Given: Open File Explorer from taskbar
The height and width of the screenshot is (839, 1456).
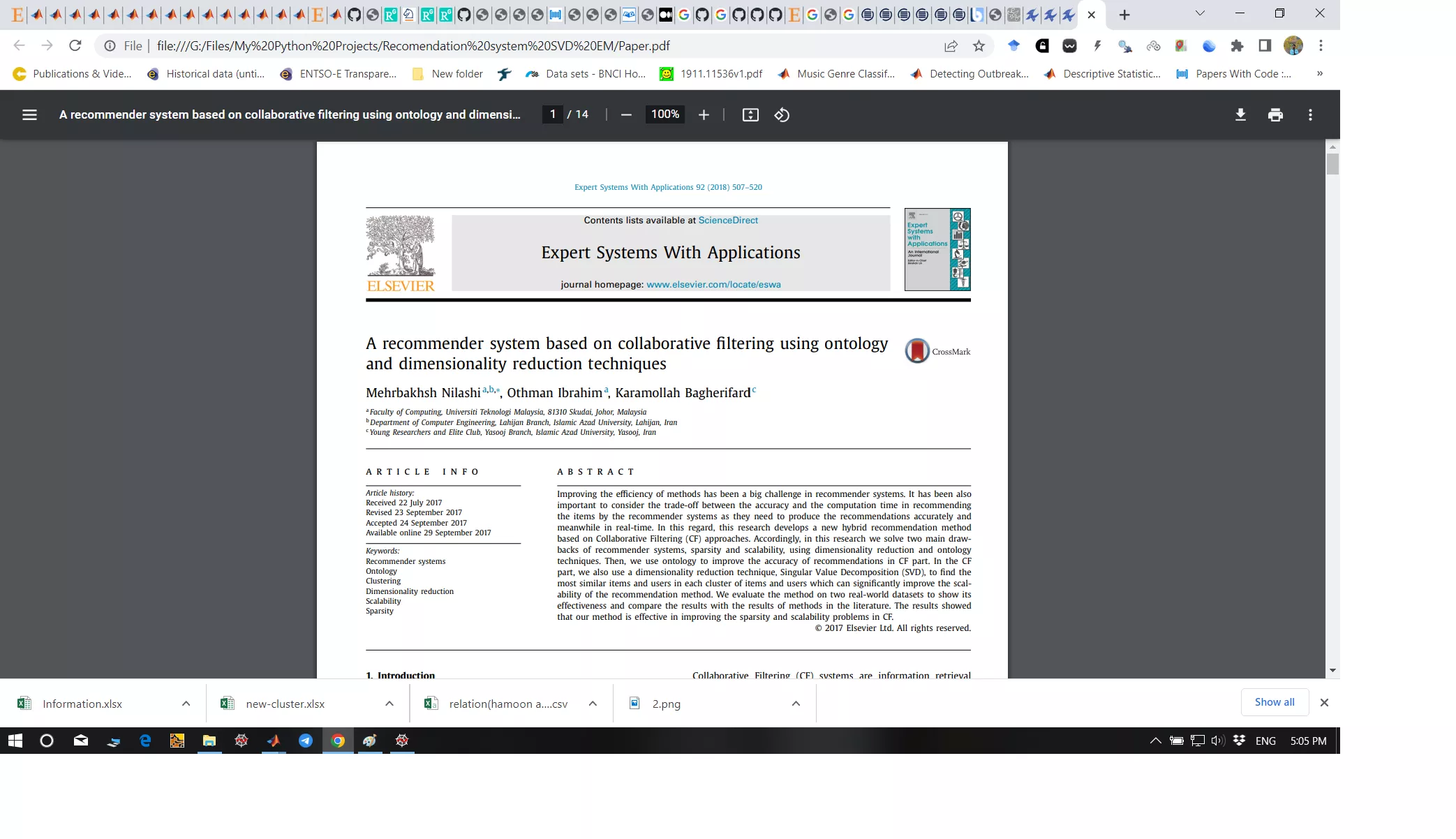Looking at the screenshot, I should 209,741.
